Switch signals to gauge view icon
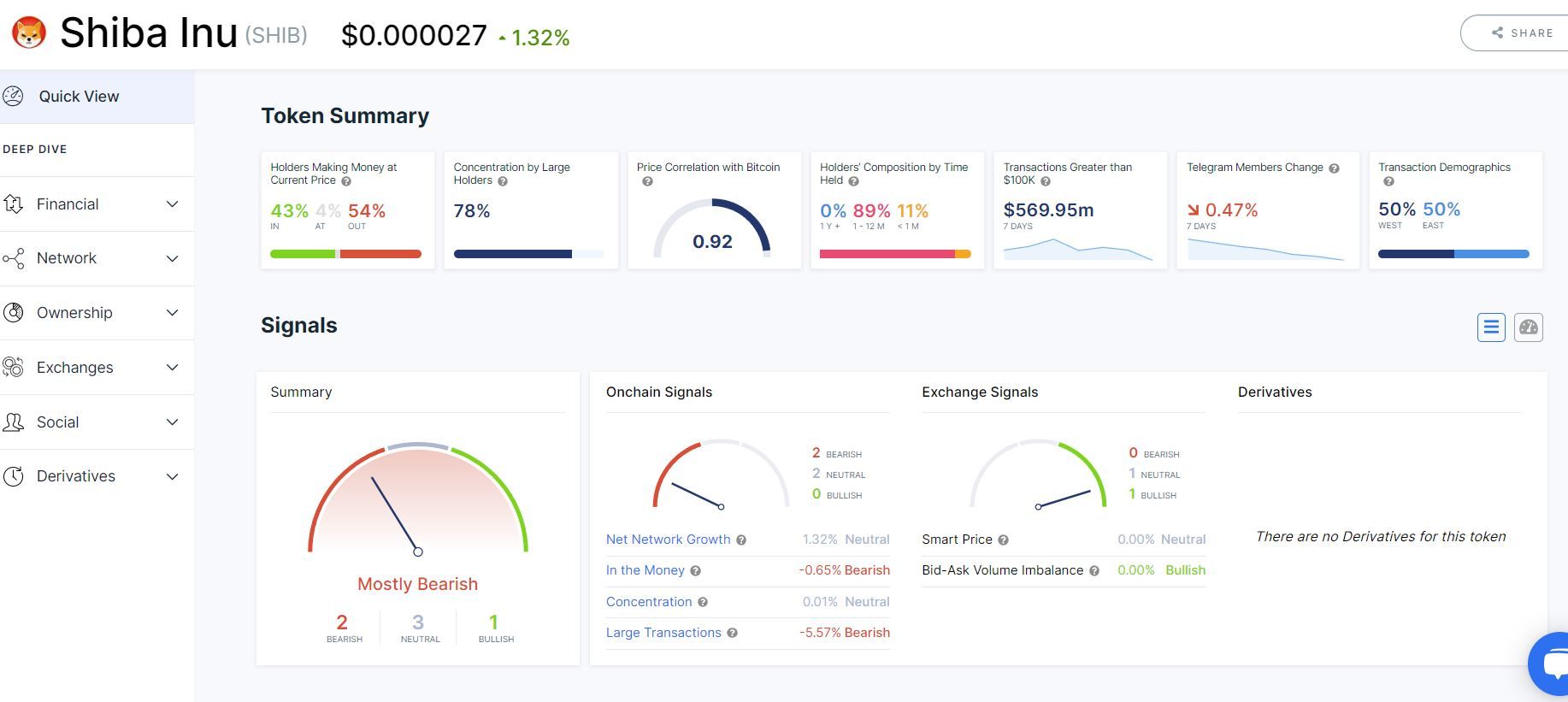Image resolution: width=1568 pixels, height=702 pixels. [x=1529, y=327]
